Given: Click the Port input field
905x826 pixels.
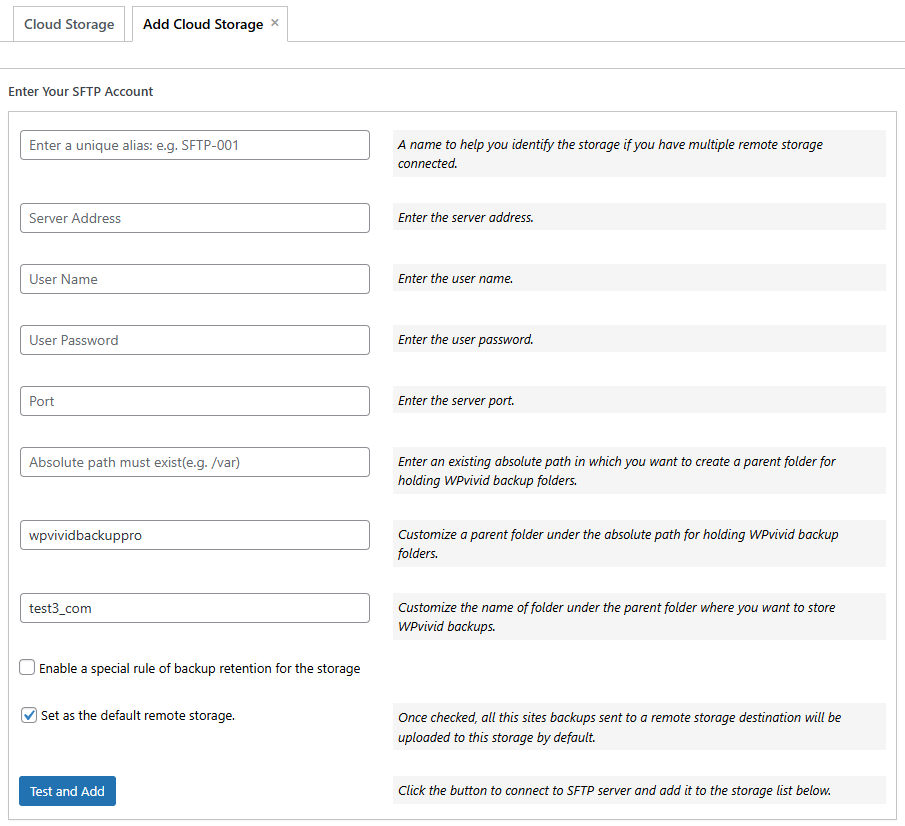Looking at the screenshot, I should pos(194,401).
